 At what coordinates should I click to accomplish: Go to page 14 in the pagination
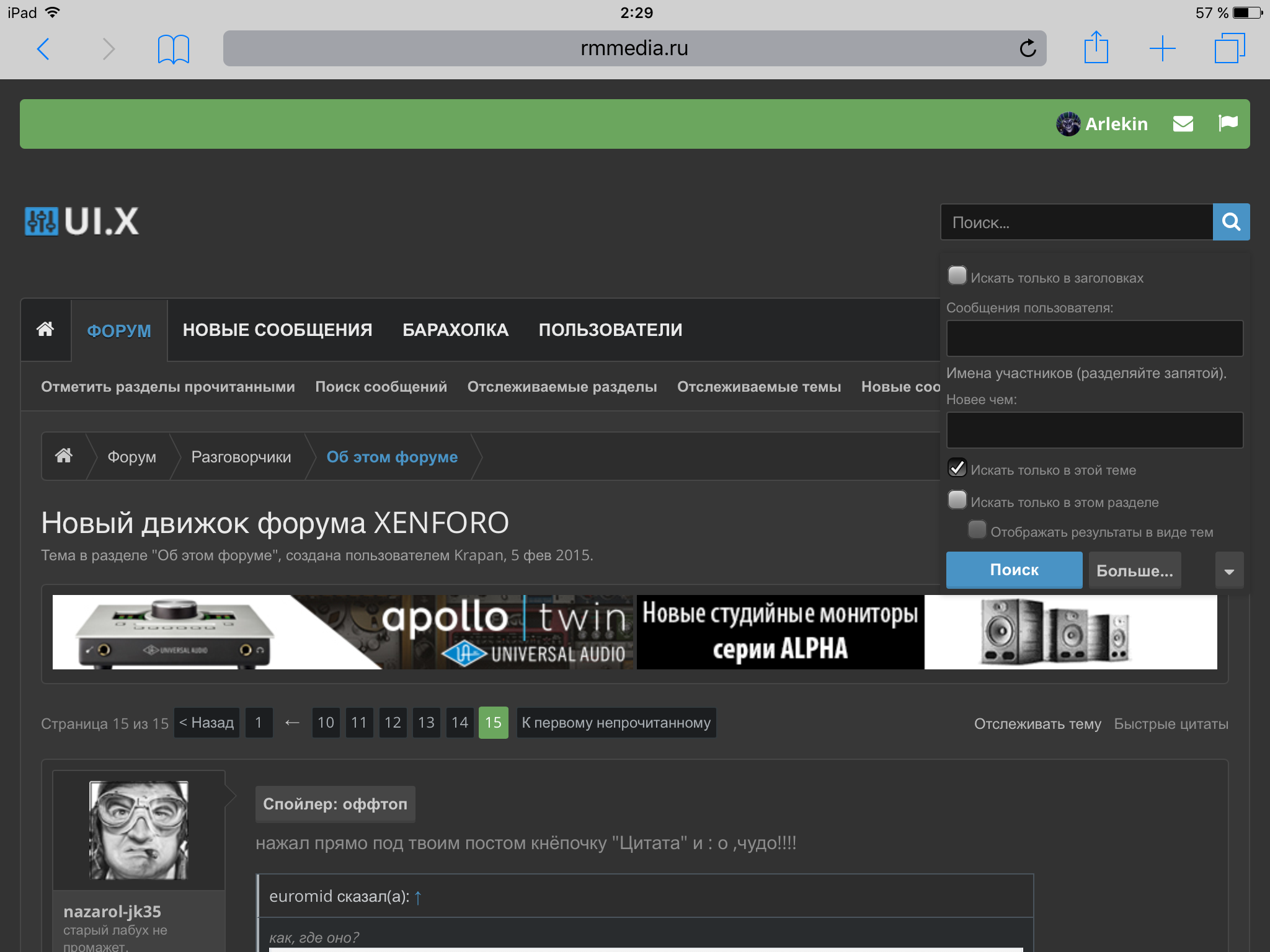460,723
